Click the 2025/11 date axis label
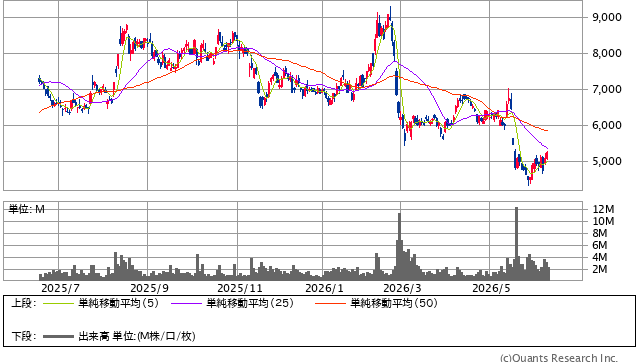Image resolution: width=638 pixels, height=362 pixels. (x=240, y=288)
